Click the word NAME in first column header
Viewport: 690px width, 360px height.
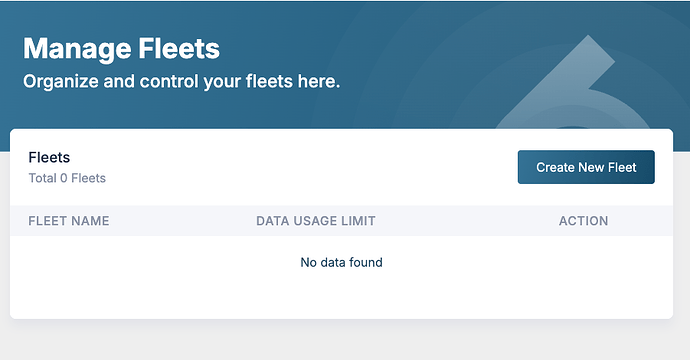click(x=91, y=221)
